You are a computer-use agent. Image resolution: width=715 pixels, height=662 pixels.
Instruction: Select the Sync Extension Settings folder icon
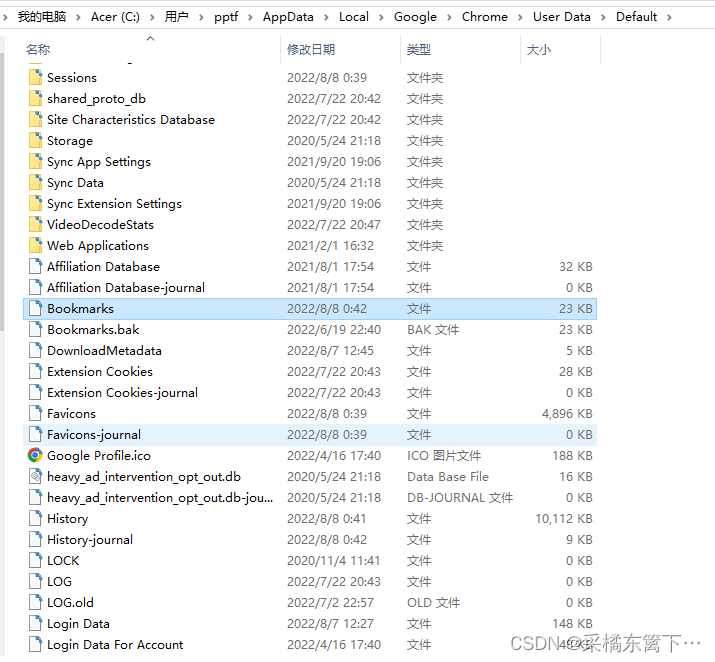[x=35, y=203]
